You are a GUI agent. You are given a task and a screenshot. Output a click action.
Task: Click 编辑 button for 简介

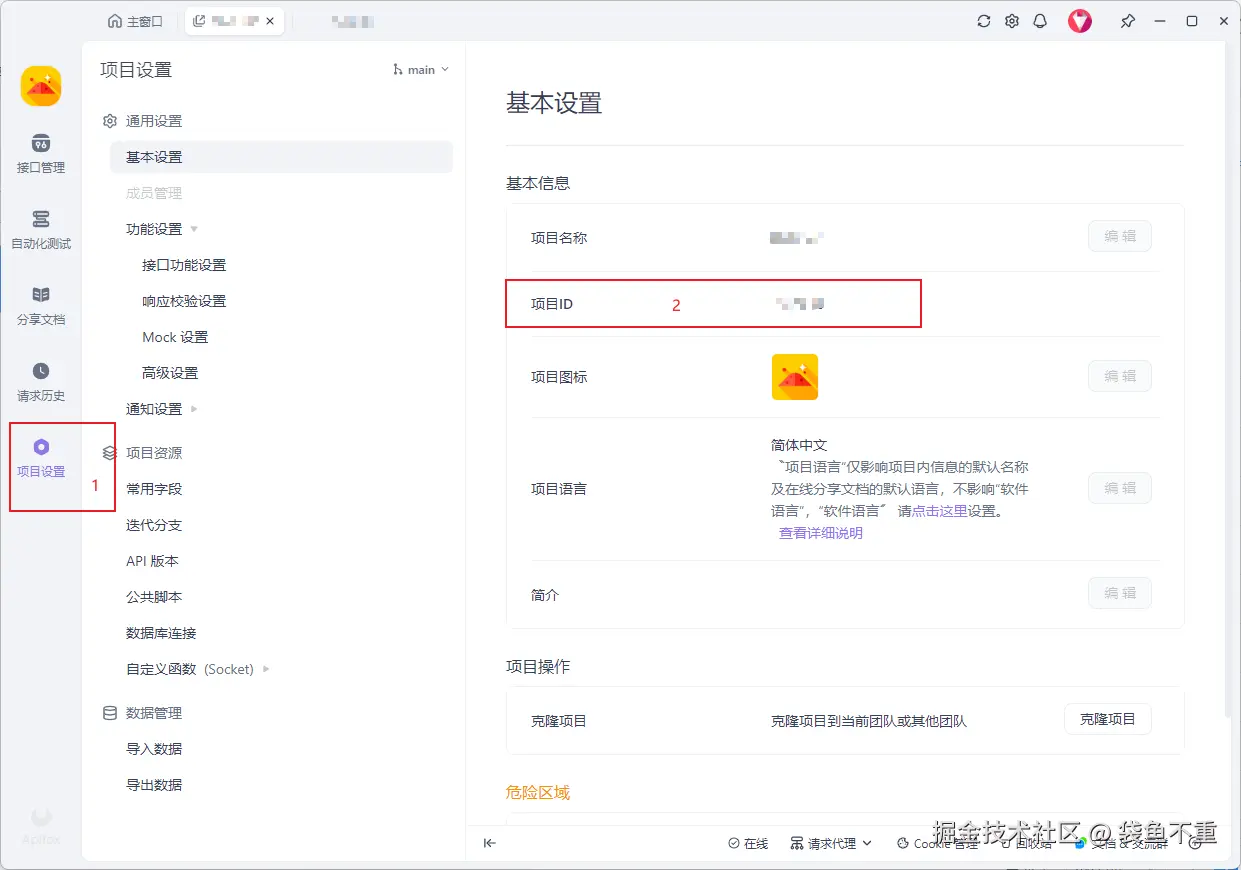(1120, 593)
